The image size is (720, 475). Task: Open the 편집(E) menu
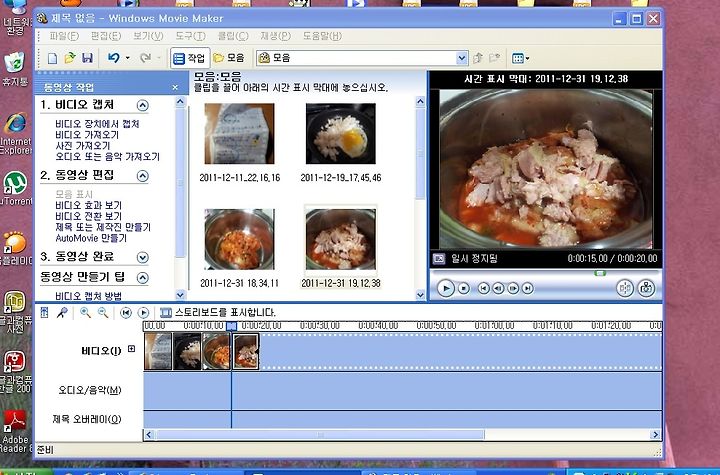pos(106,36)
